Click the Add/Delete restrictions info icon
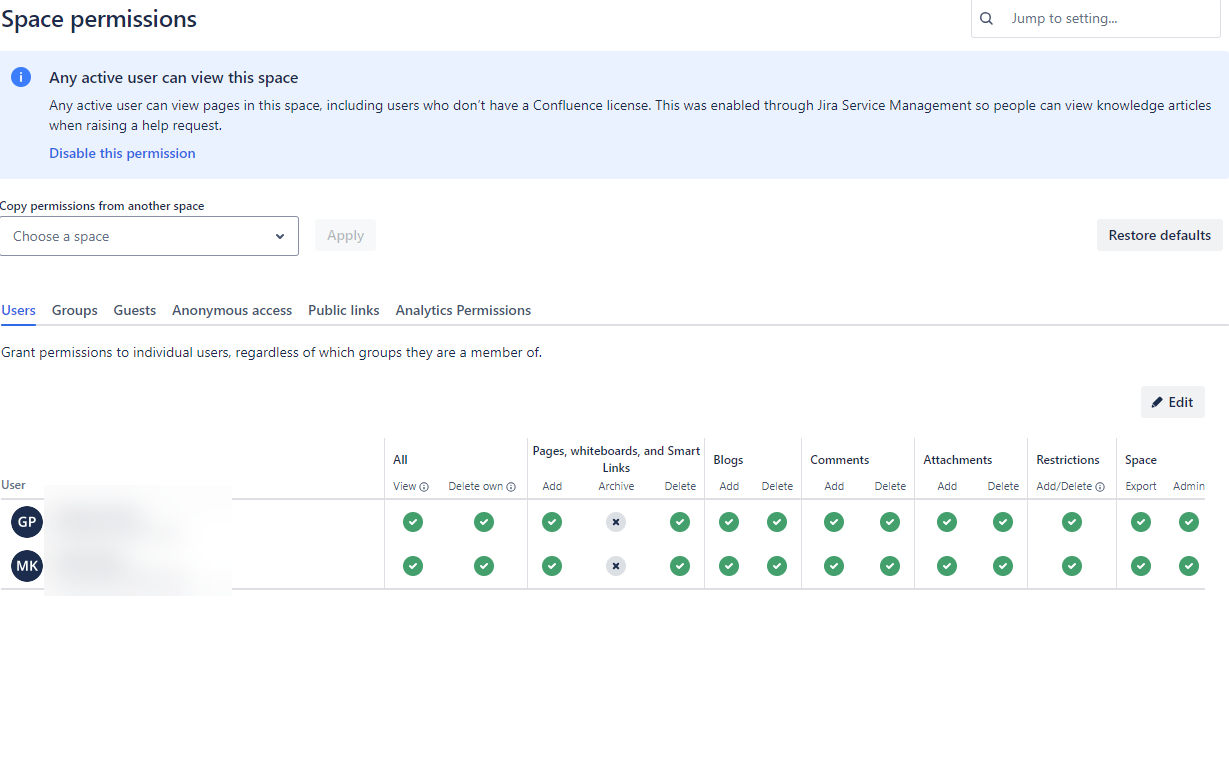This screenshot has height=761, width=1229. click(x=1100, y=487)
